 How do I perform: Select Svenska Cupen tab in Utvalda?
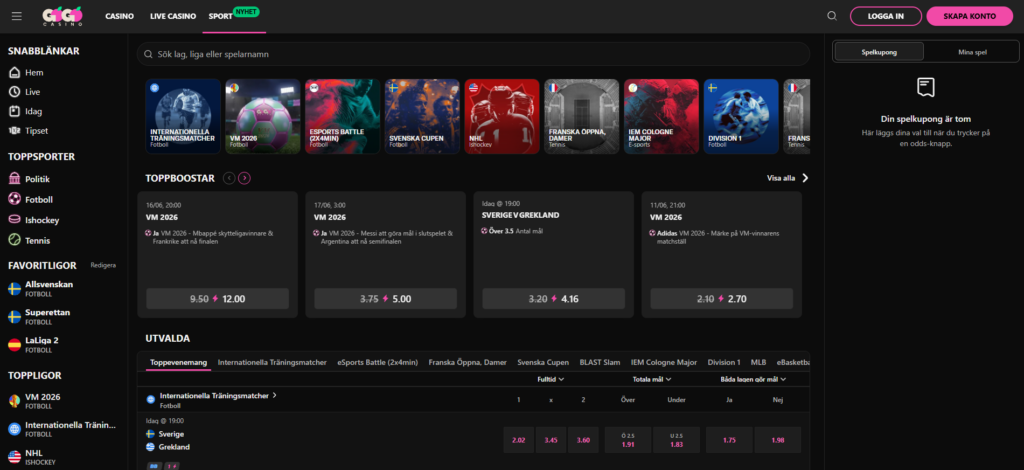[543, 362]
